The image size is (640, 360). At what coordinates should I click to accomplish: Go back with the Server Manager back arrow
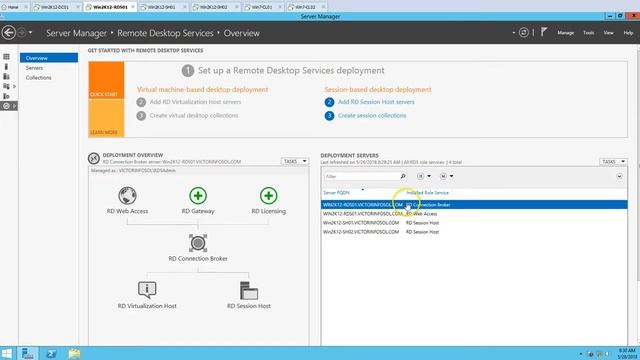coord(9,33)
